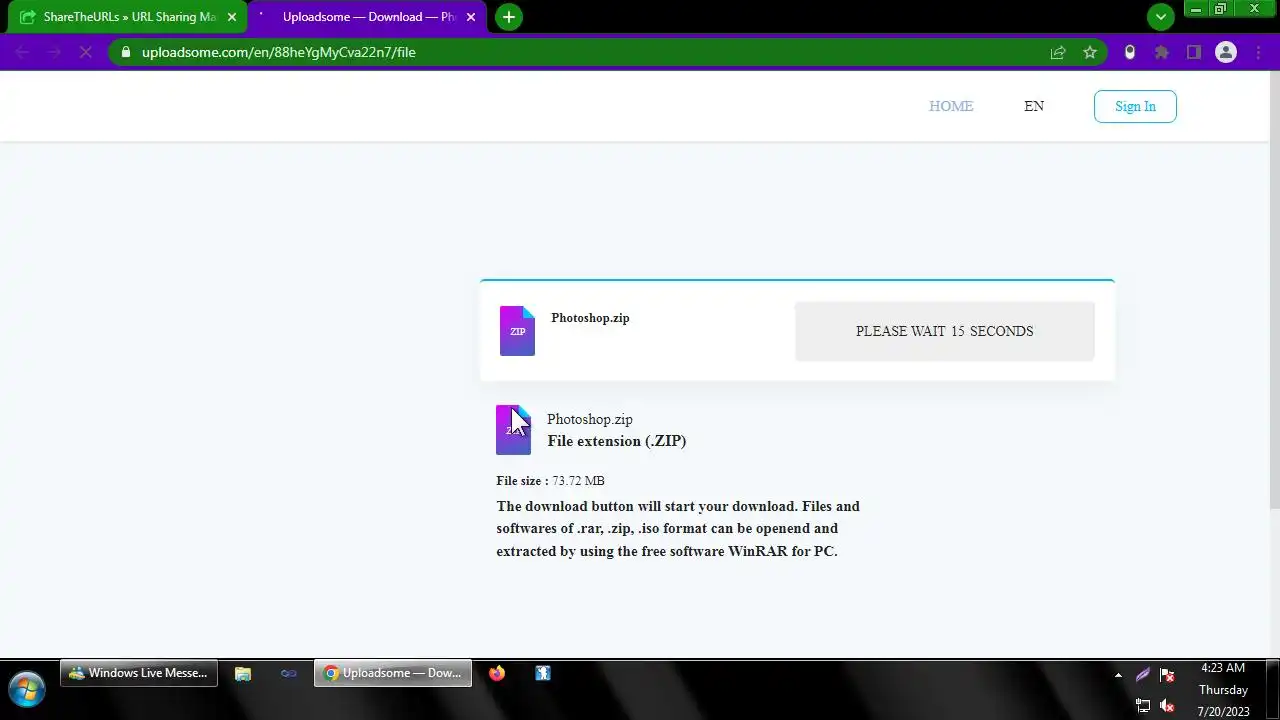Screen dimensions: 1280x720
Task: Close the Uploadsome tab
Action: pos(471,17)
